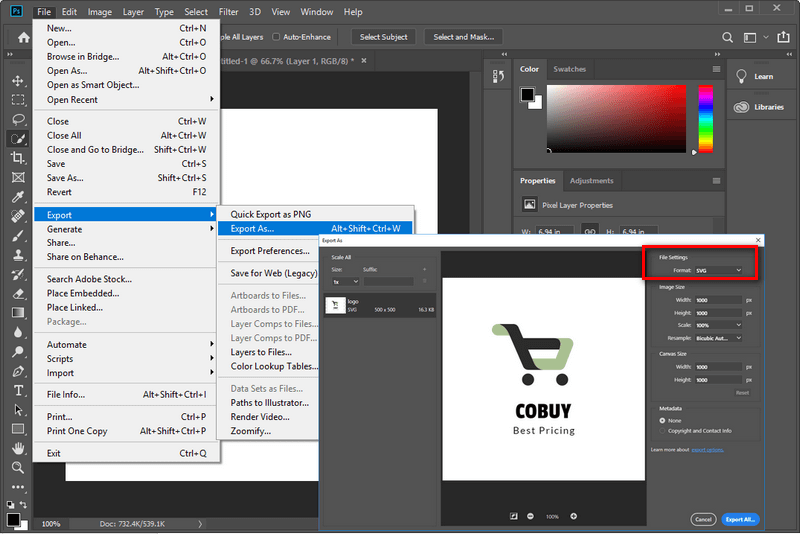The height and width of the screenshot is (534, 800).
Task: Select the Horizontal Type tool
Action: pyautogui.click(x=18, y=390)
